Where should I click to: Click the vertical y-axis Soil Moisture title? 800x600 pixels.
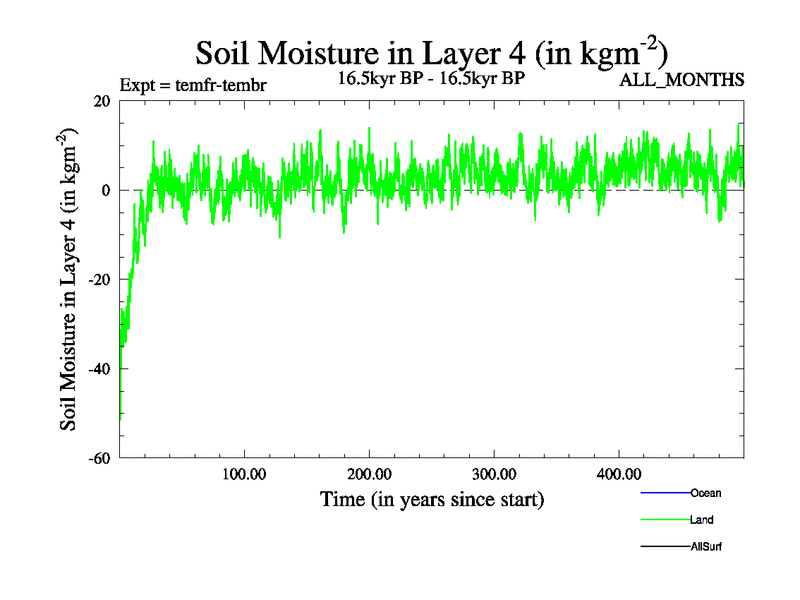click(x=70, y=279)
